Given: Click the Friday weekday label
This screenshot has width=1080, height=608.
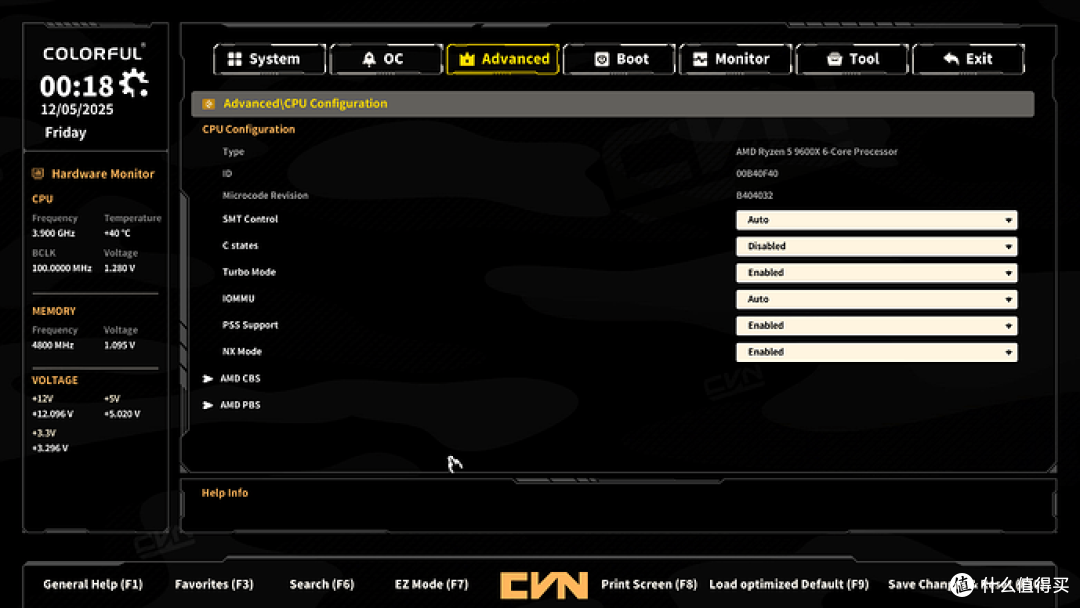Looking at the screenshot, I should click(65, 132).
